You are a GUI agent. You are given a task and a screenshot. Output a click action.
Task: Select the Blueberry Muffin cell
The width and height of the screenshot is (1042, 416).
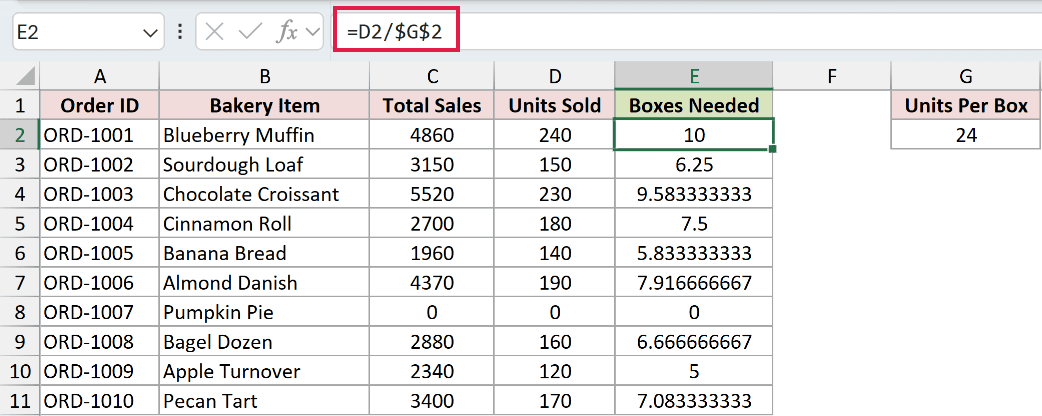tap(264, 135)
